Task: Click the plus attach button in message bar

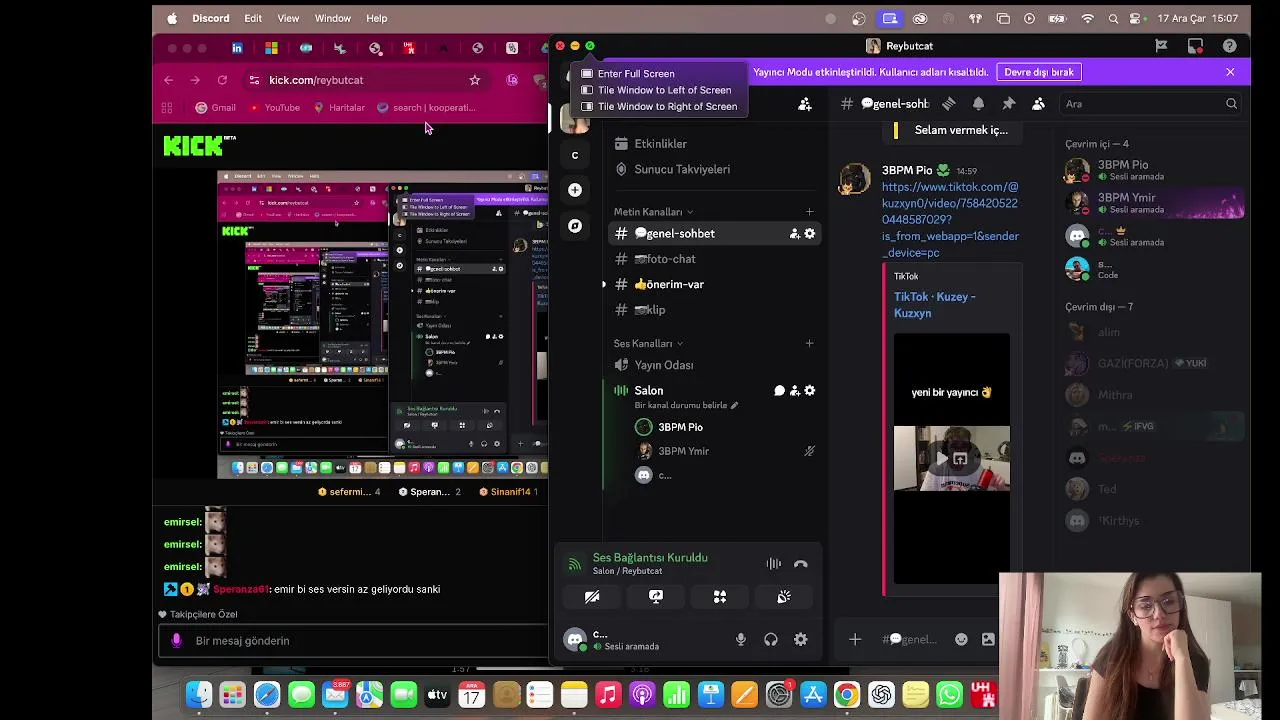Action: pos(855,640)
